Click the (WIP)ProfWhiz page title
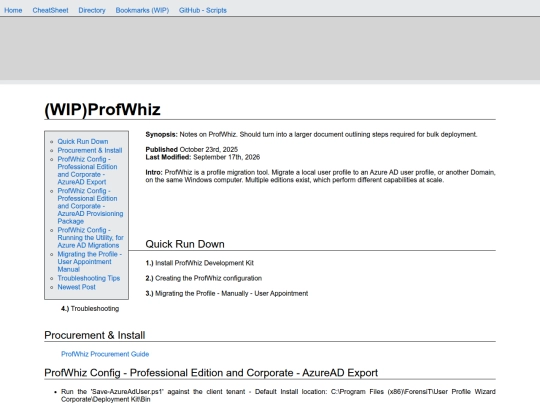The height and width of the screenshot is (405, 540). (x=102, y=110)
